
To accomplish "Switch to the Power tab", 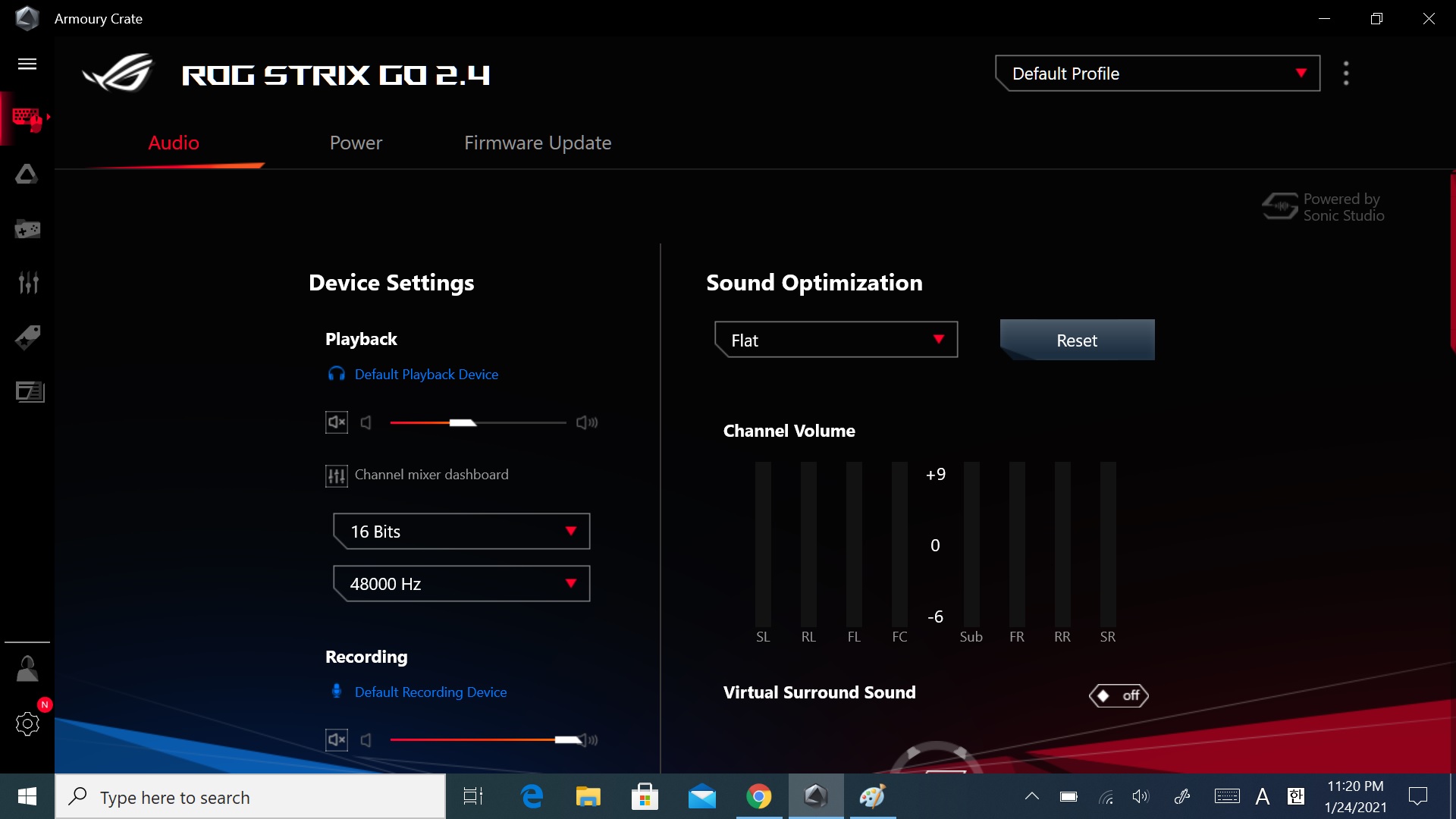I will pyautogui.click(x=356, y=143).
